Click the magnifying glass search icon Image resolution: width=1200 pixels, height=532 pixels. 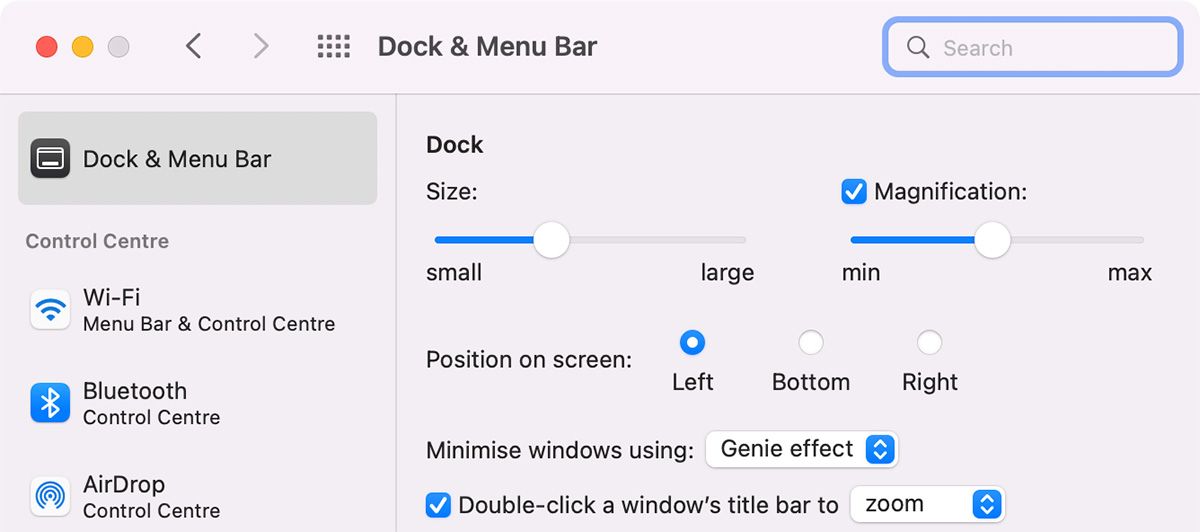[x=917, y=48]
